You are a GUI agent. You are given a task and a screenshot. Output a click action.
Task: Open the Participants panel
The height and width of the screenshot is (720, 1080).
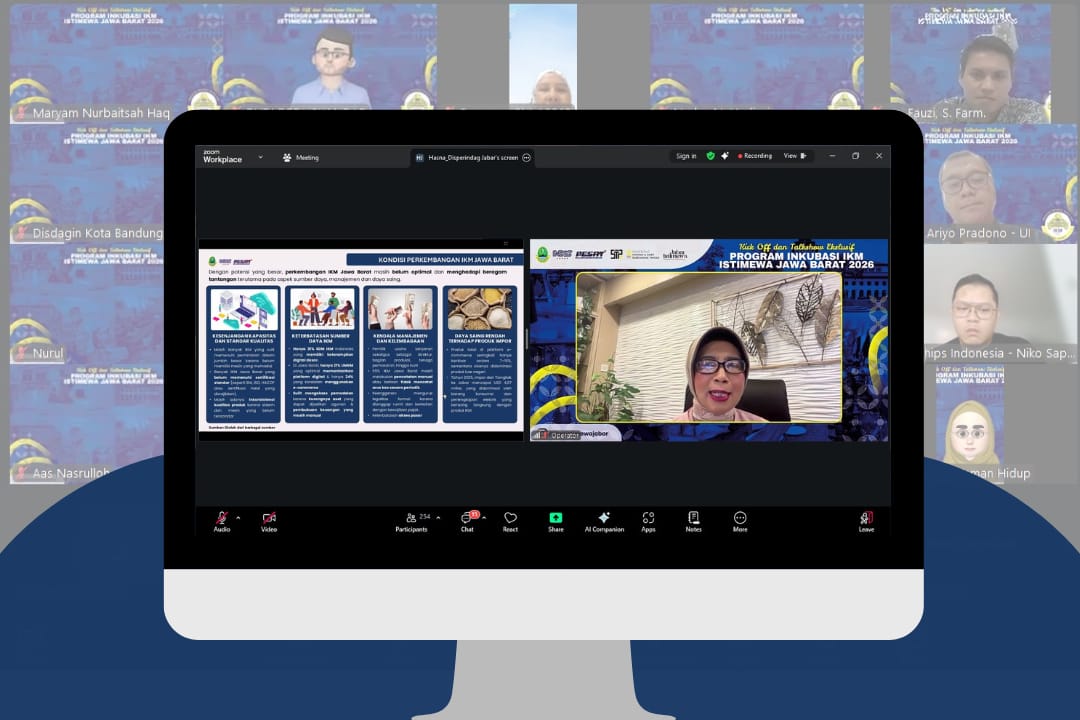[x=411, y=518]
